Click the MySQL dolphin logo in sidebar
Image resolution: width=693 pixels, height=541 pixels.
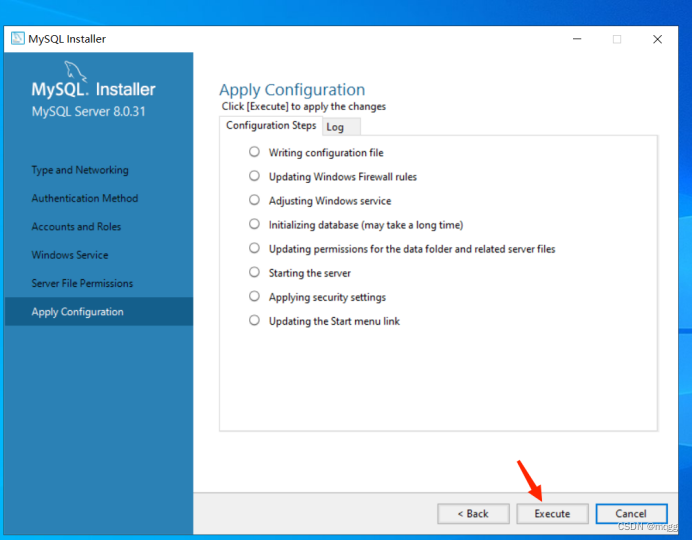pos(75,72)
